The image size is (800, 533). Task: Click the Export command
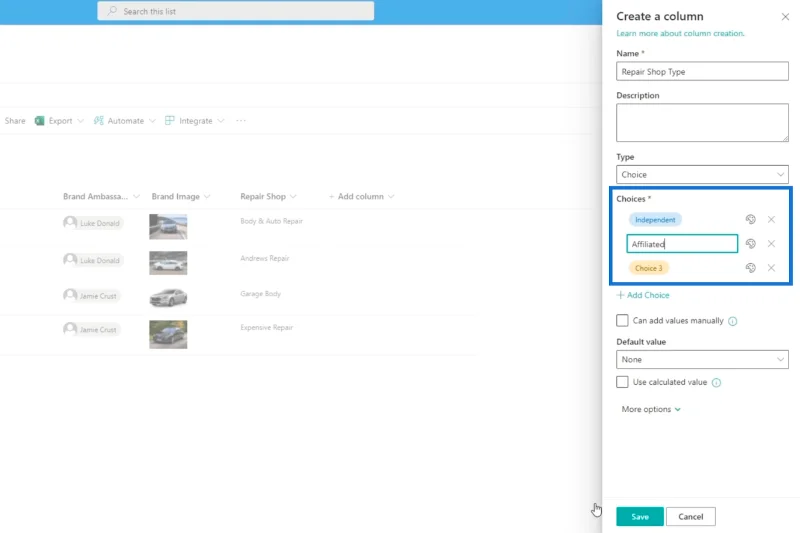coord(60,121)
